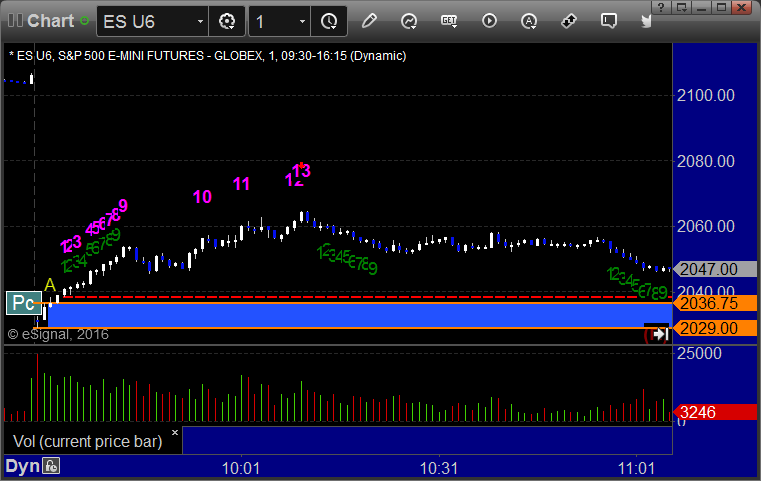Click the 2060.00 price axis label
This screenshot has height=481, width=761.
(706, 226)
